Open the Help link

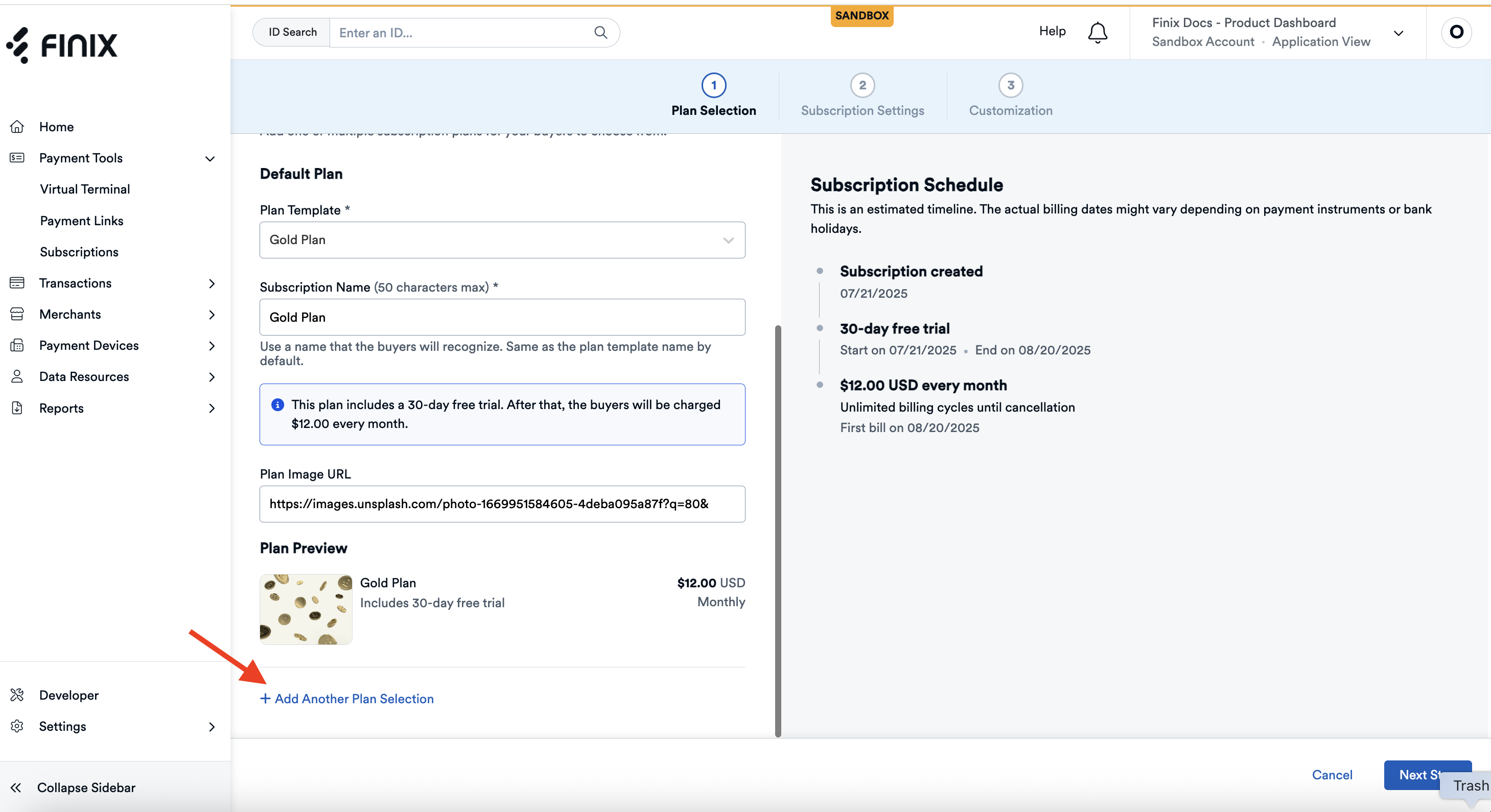(1052, 31)
